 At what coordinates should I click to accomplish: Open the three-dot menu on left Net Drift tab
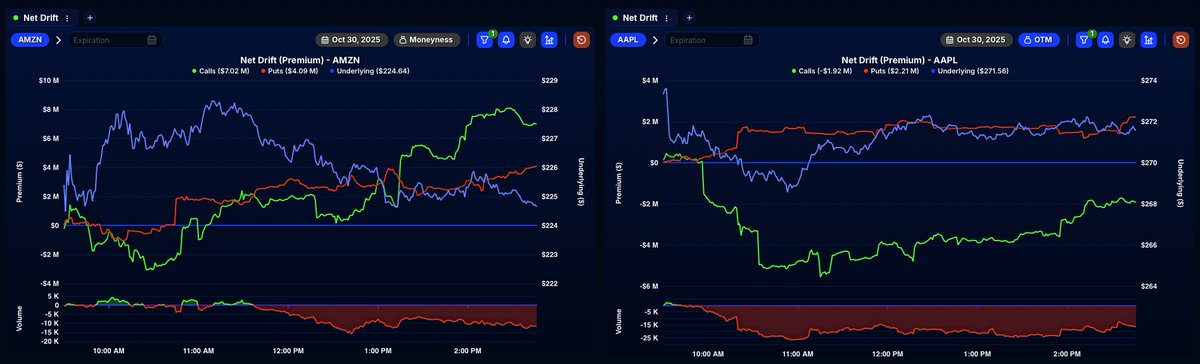pos(67,18)
